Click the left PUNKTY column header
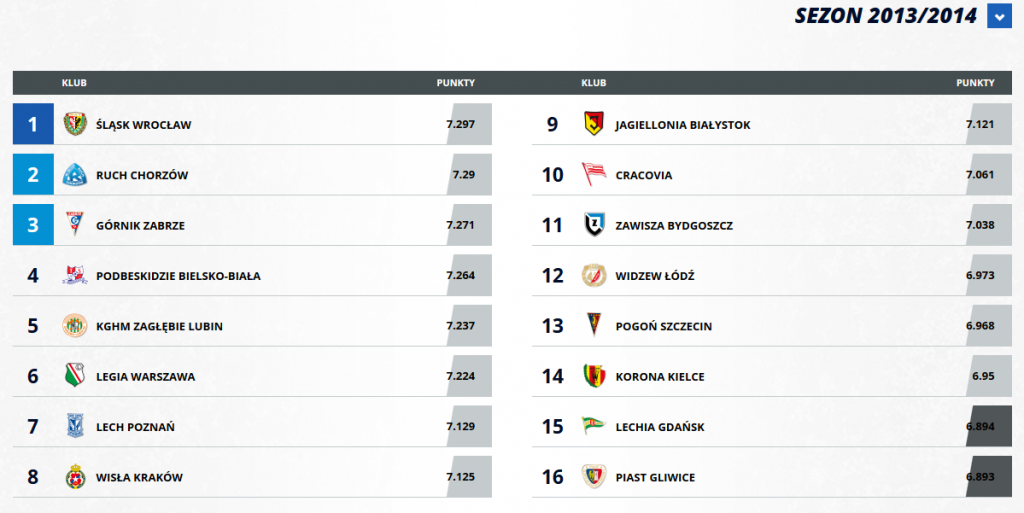 point(456,83)
